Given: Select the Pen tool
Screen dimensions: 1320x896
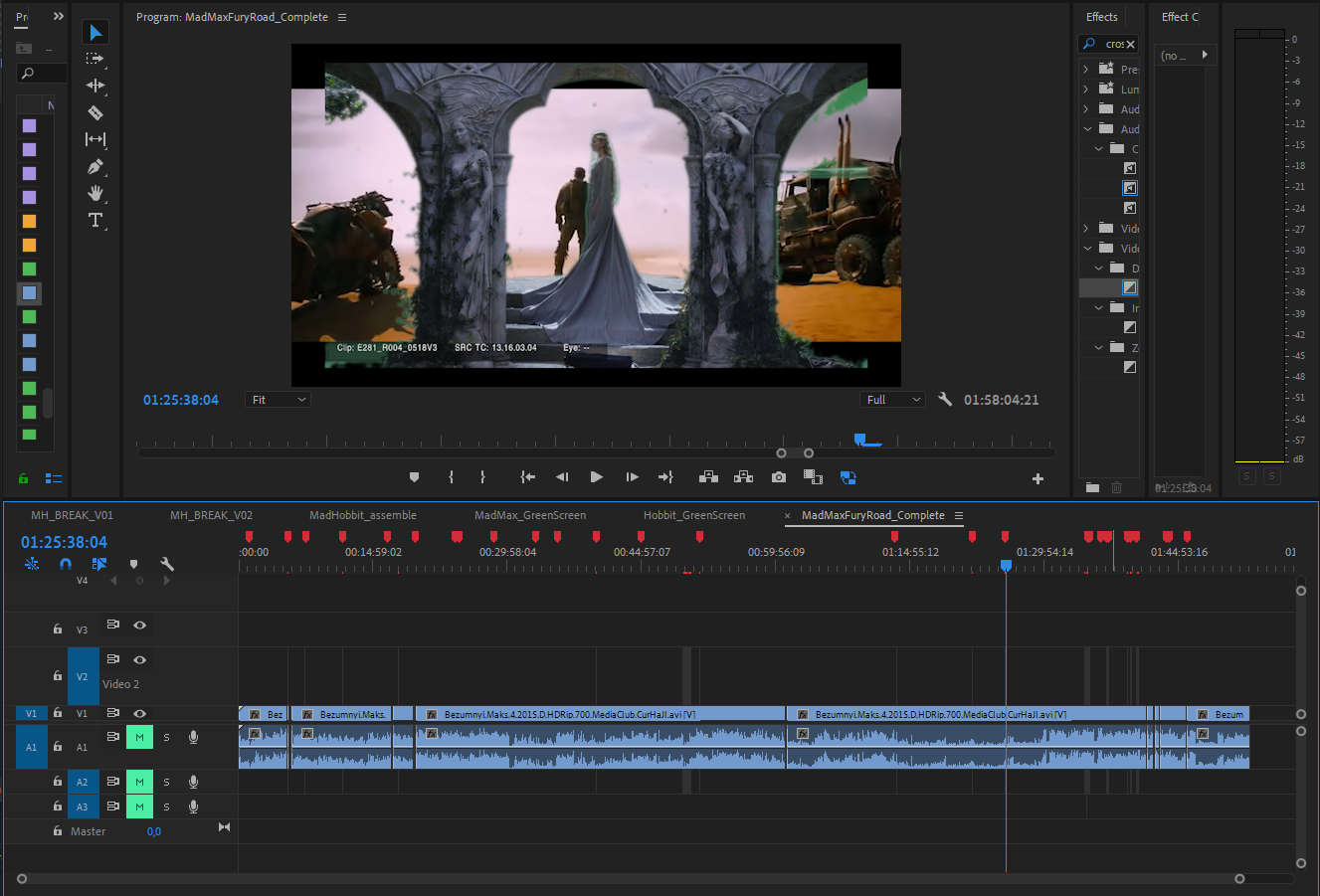Looking at the screenshot, I should pyautogui.click(x=95, y=166).
